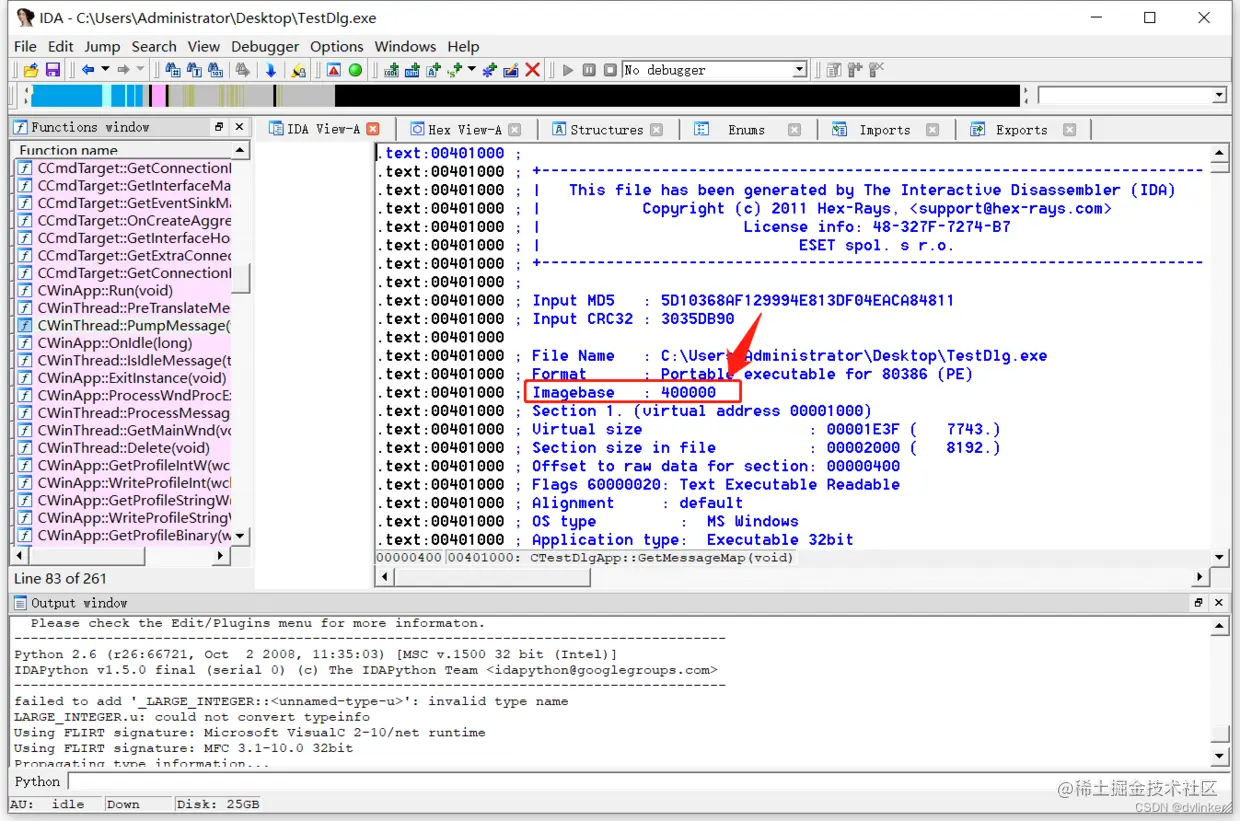
Task: Switch to the Exports tab
Action: pyautogui.click(x=1021, y=129)
